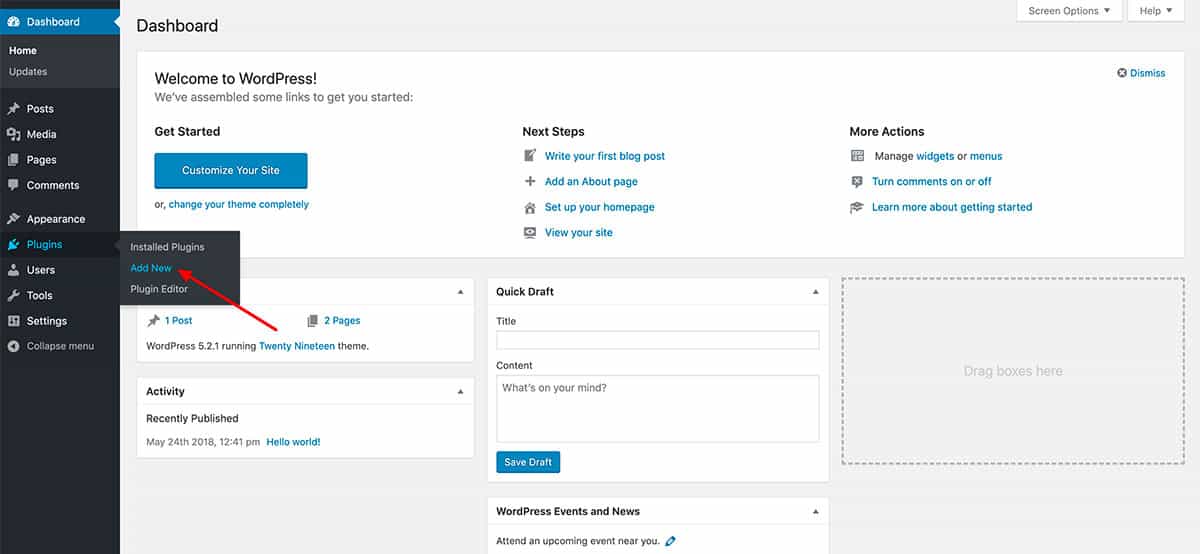1200x554 pixels.
Task: Collapse the WordPress Events and News panel
Action: click(815, 512)
